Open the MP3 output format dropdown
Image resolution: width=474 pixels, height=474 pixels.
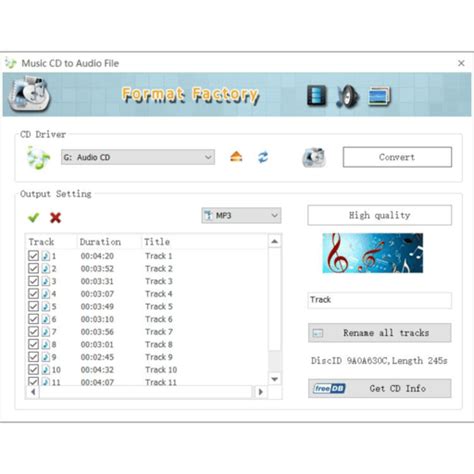click(x=241, y=215)
